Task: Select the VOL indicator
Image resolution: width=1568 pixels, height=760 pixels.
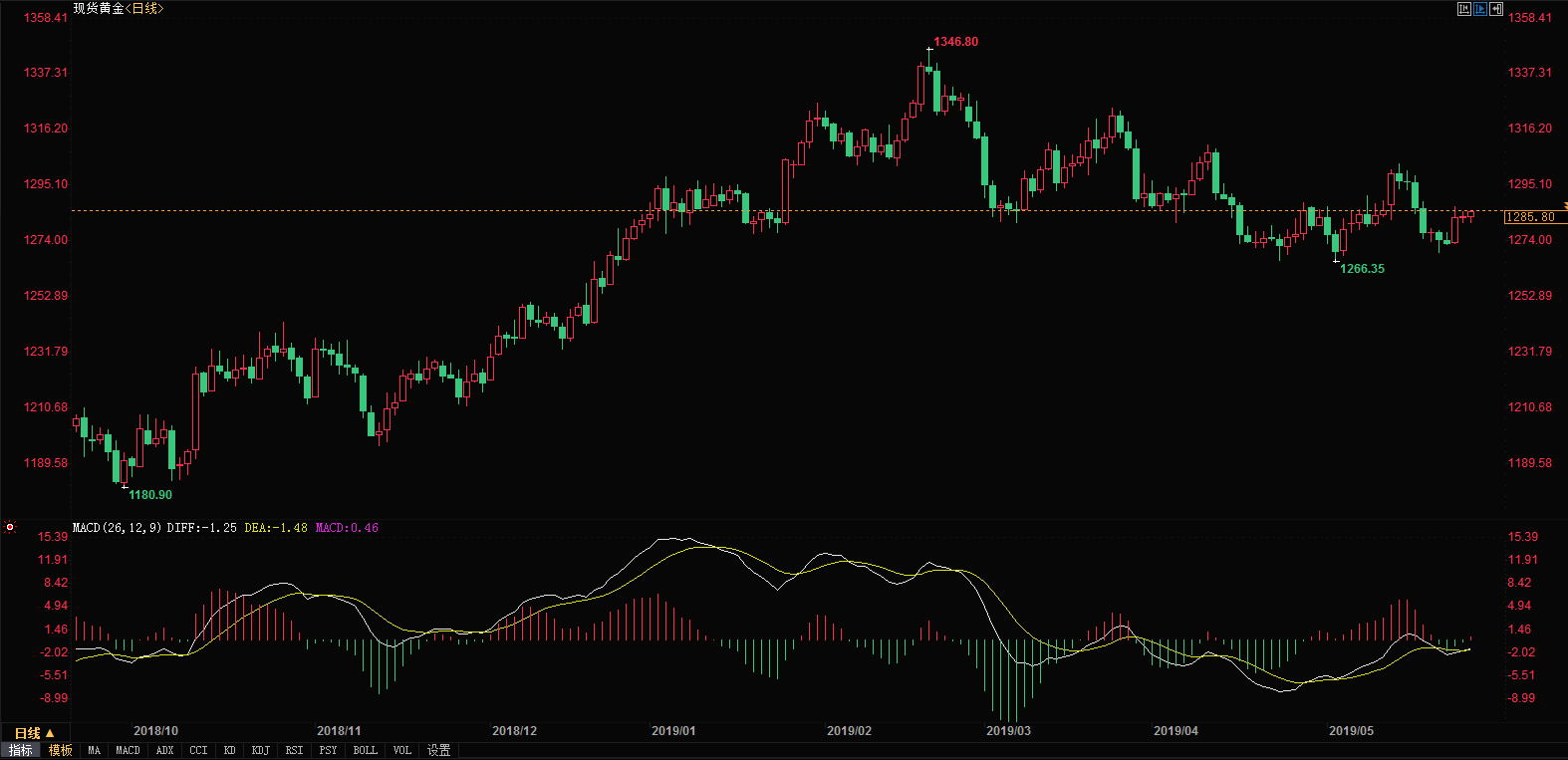Action: pos(401,750)
